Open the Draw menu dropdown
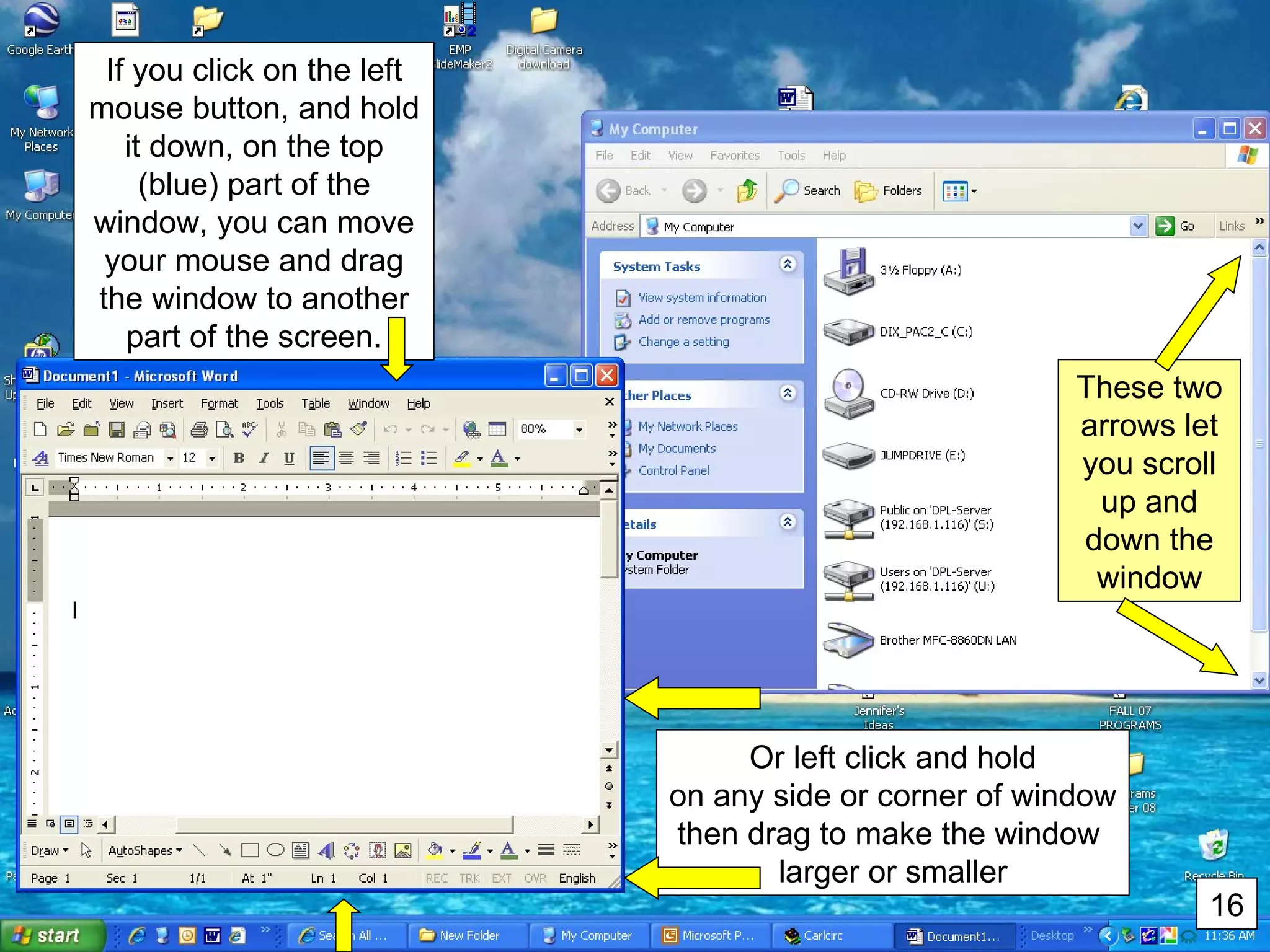This screenshot has height=952, width=1270. click(50, 850)
